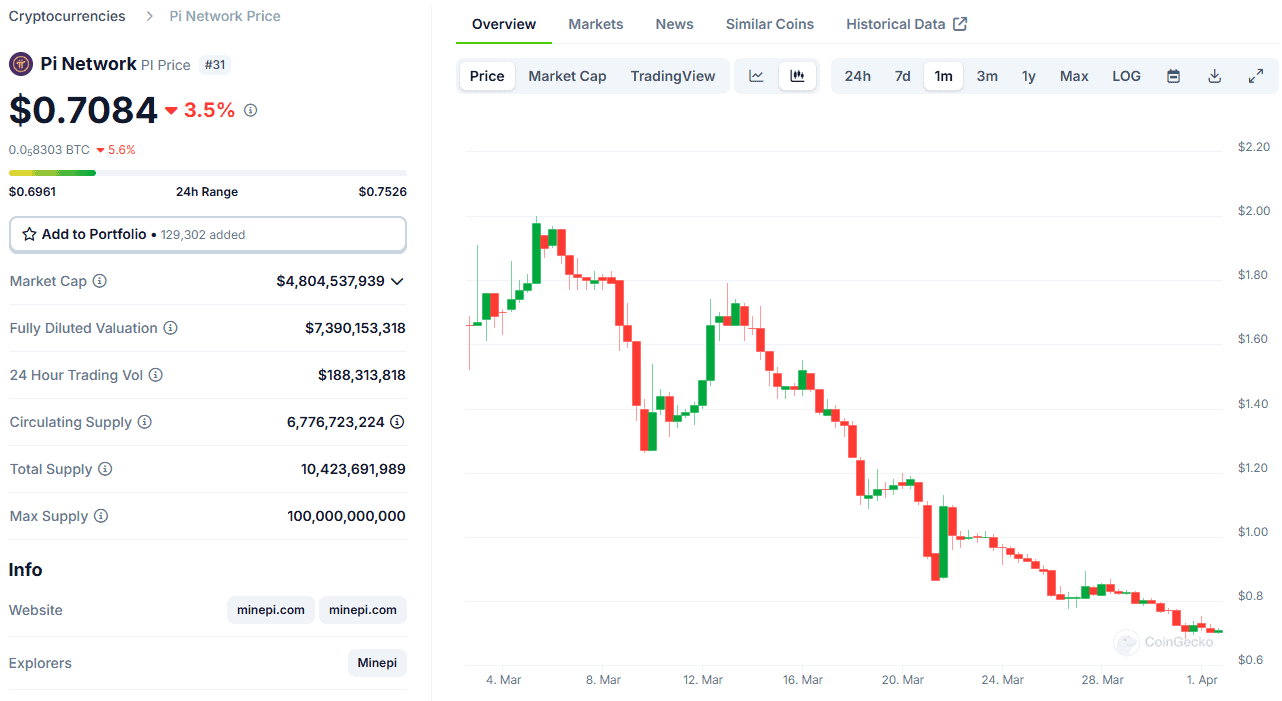
Task: Click the minepi.com website link
Action: pos(270,610)
